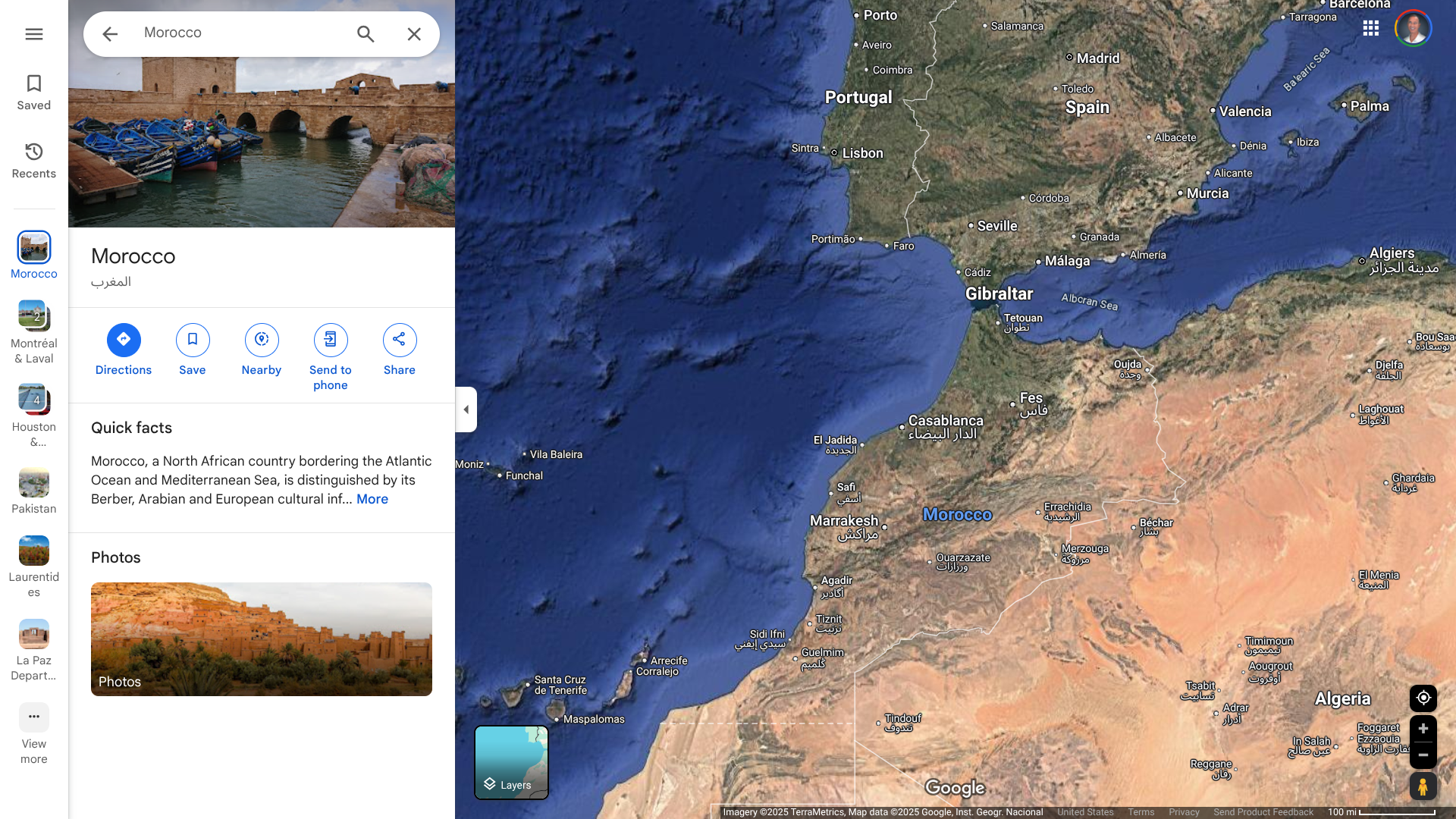Image resolution: width=1456 pixels, height=819 pixels.
Task: Click the Share icon
Action: pyautogui.click(x=400, y=340)
